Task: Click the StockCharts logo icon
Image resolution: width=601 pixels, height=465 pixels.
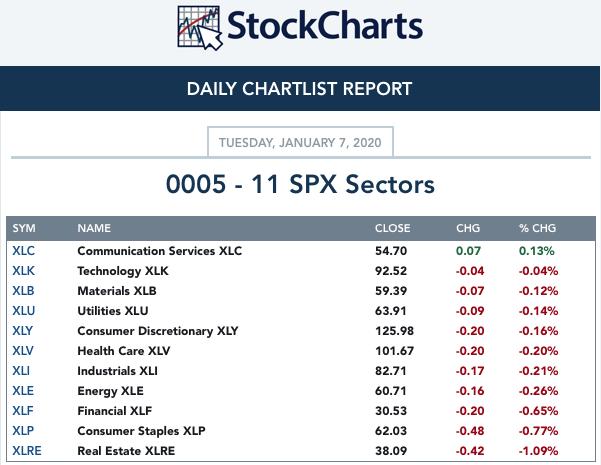Action: pos(198,27)
